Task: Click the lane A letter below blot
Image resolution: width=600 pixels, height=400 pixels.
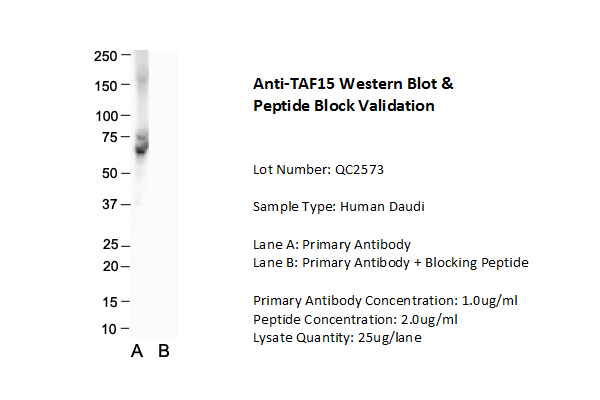Action: tap(138, 351)
